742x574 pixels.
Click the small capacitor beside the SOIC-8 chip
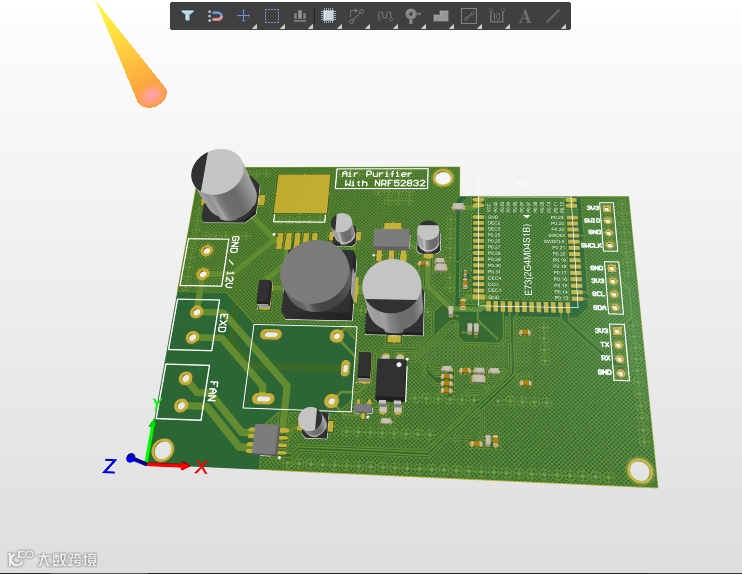pyautogui.click(x=313, y=422)
